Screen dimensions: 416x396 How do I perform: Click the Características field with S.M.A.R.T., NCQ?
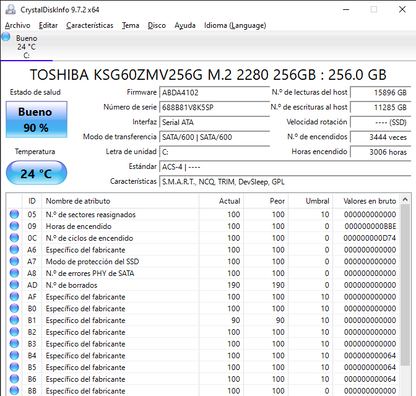coord(285,182)
